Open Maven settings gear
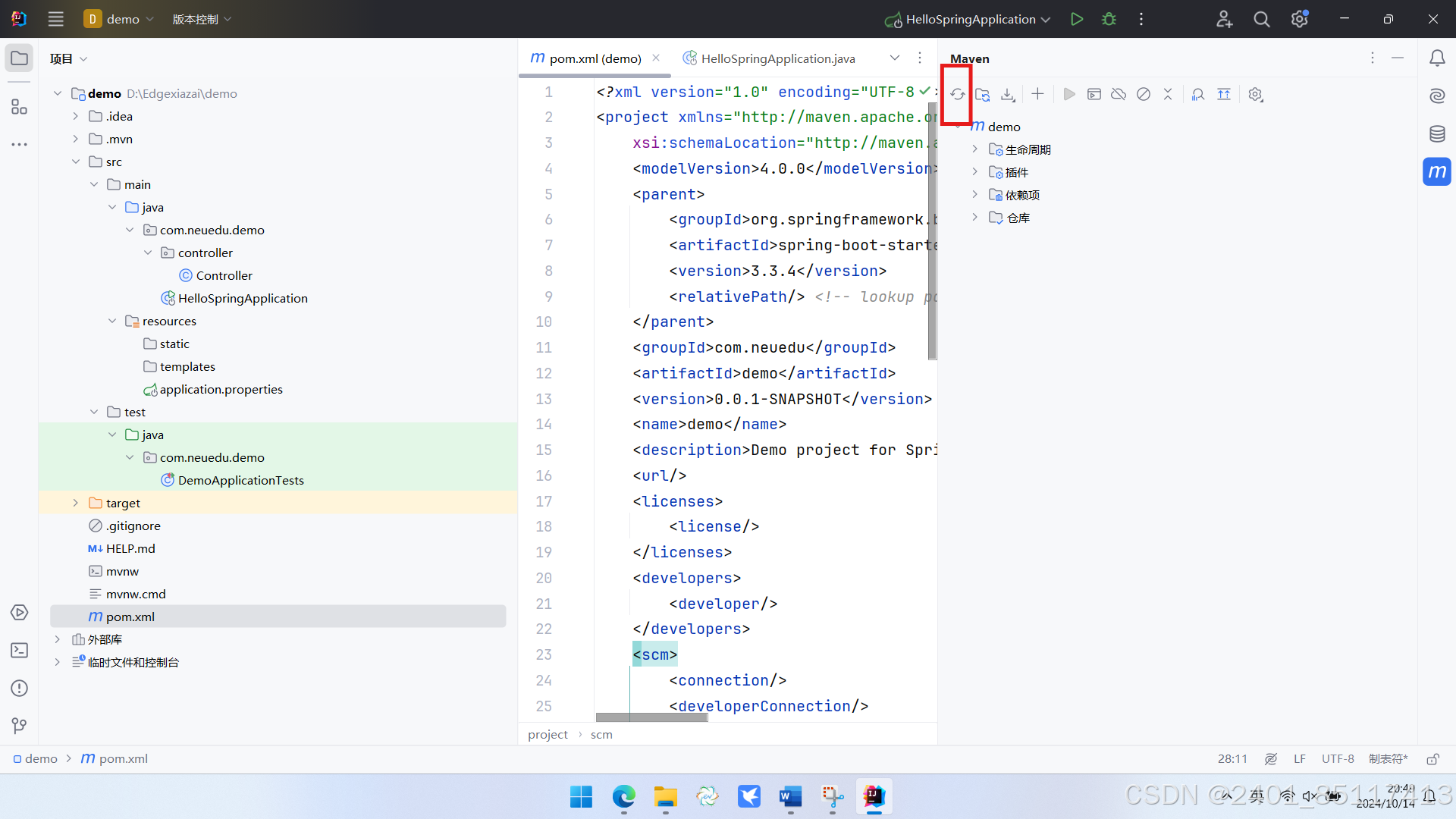This screenshot has height=819, width=1456. [x=1256, y=95]
